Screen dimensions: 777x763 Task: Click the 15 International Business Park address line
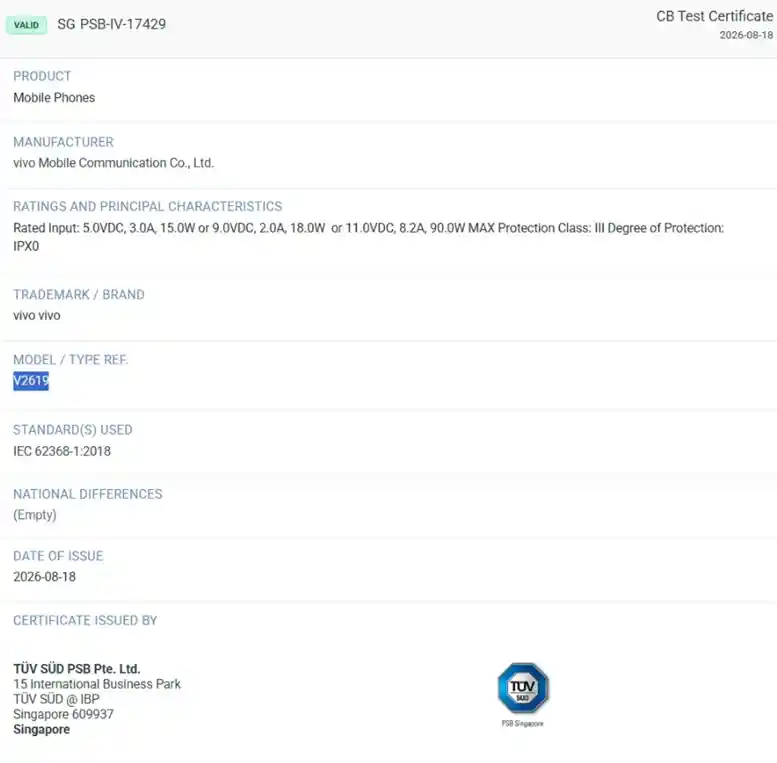pyautogui.click(x=97, y=684)
